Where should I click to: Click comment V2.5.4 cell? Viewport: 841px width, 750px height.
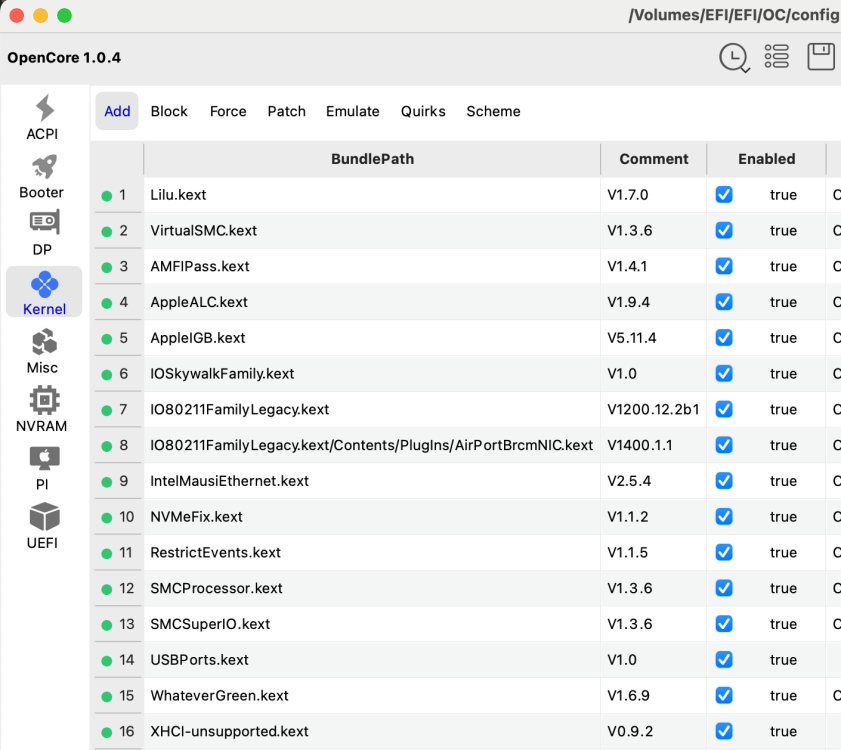(654, 481)
